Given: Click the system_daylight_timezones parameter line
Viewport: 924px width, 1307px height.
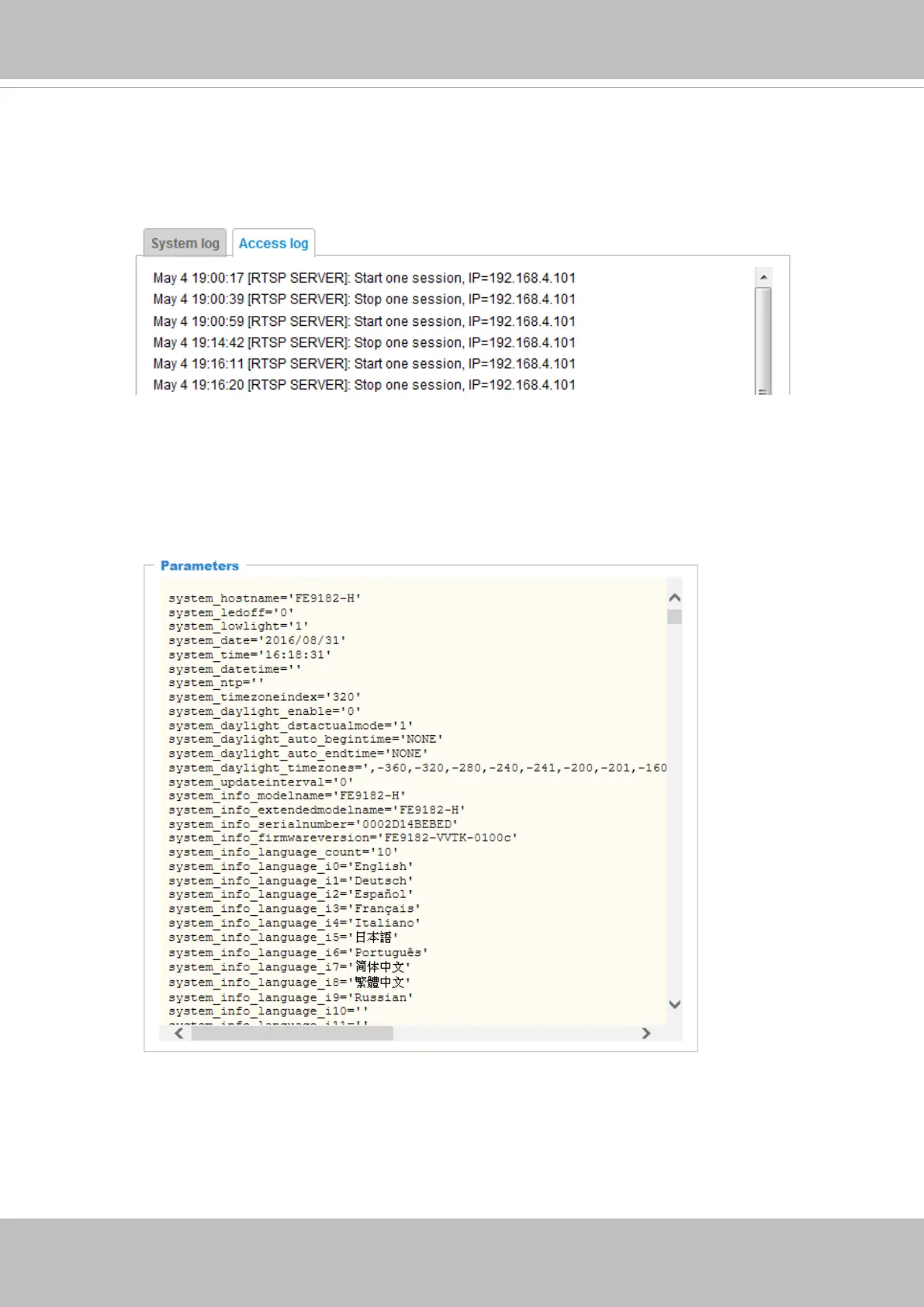Looking at the screenshot, I should [x=417, y=768].
